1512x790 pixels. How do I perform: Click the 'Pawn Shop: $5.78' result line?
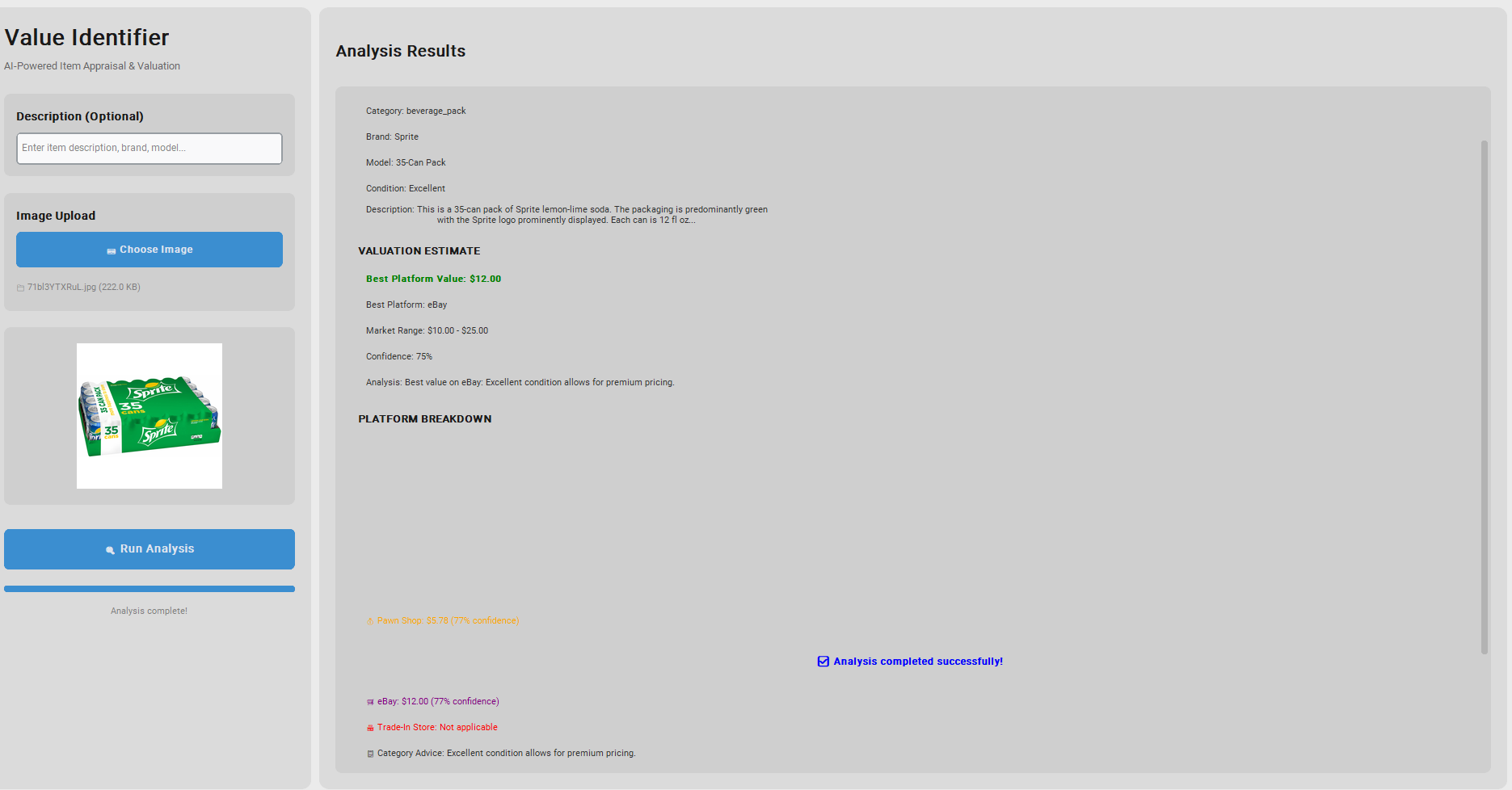(x=448, y=620)
